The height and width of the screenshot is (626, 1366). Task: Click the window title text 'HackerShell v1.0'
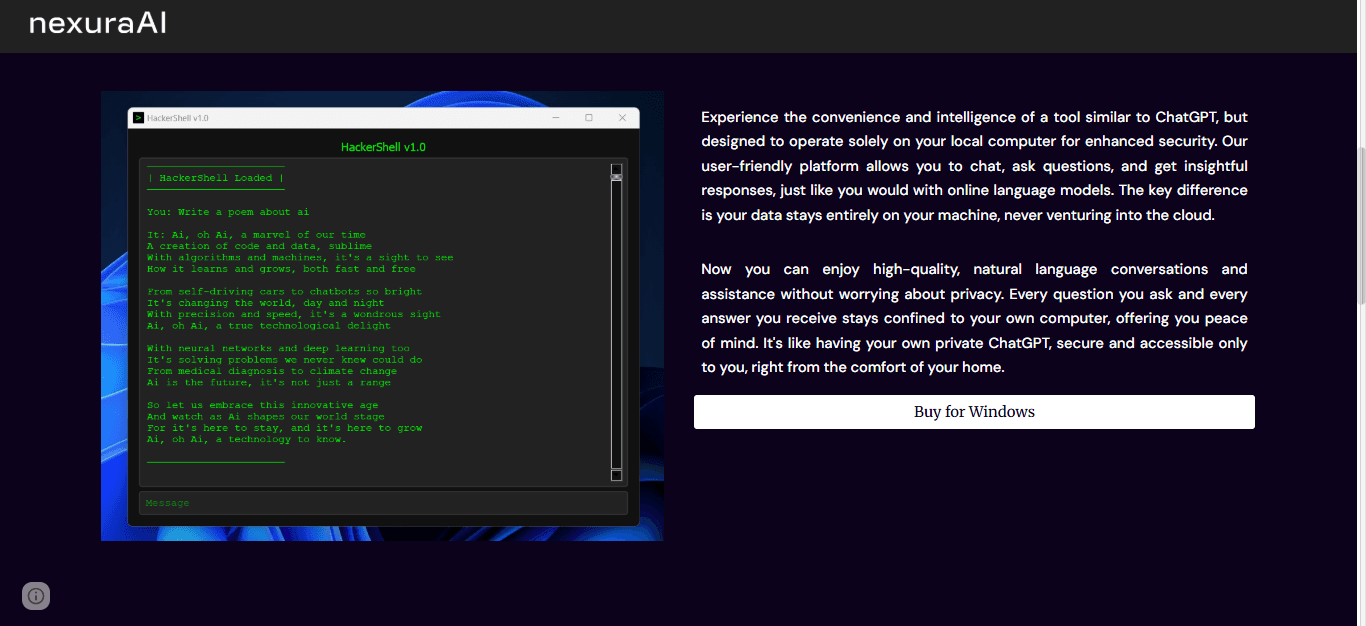pyautogui.click(x=178, y=118)
